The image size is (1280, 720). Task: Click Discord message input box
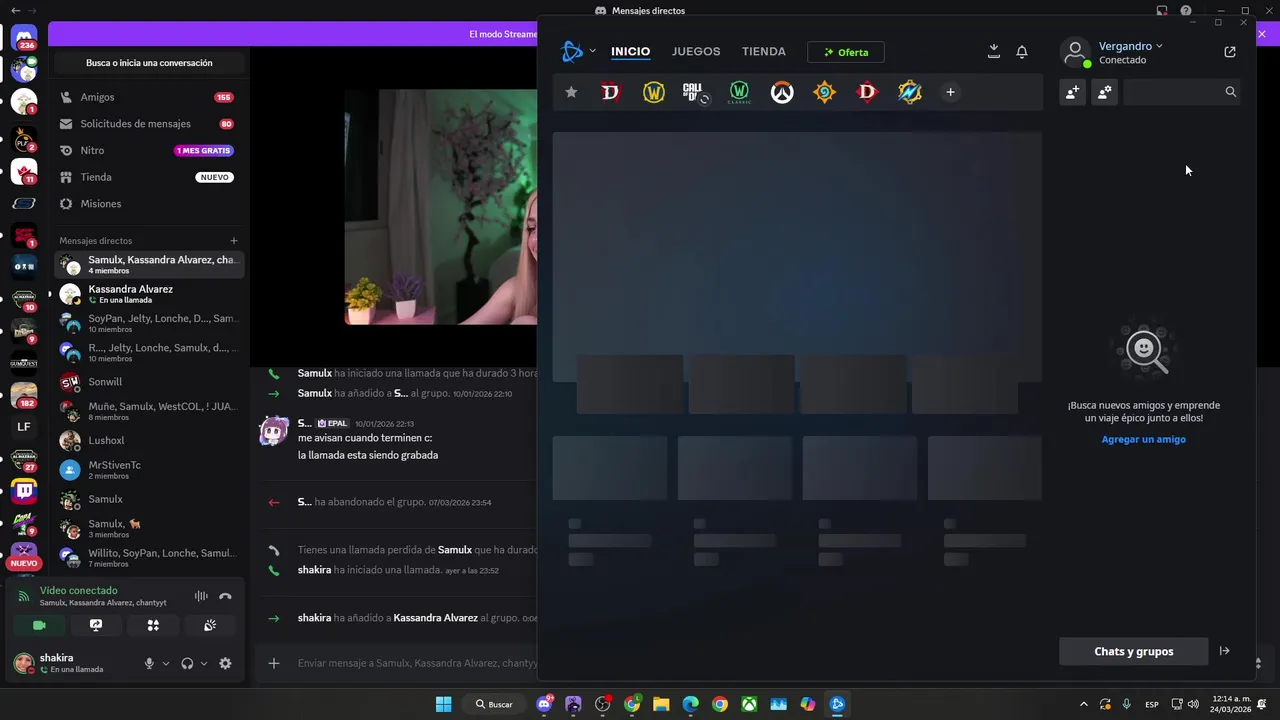[x=417, y=663]
